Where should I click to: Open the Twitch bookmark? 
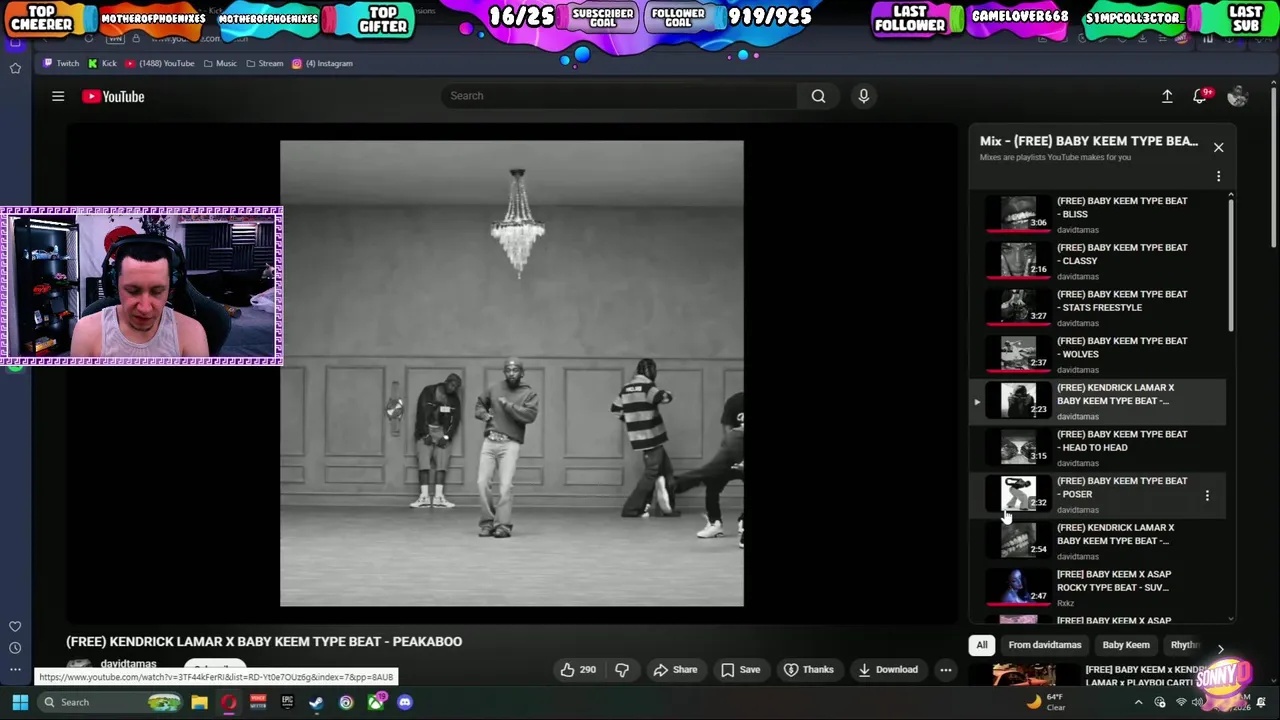click(x=61, y=63)
